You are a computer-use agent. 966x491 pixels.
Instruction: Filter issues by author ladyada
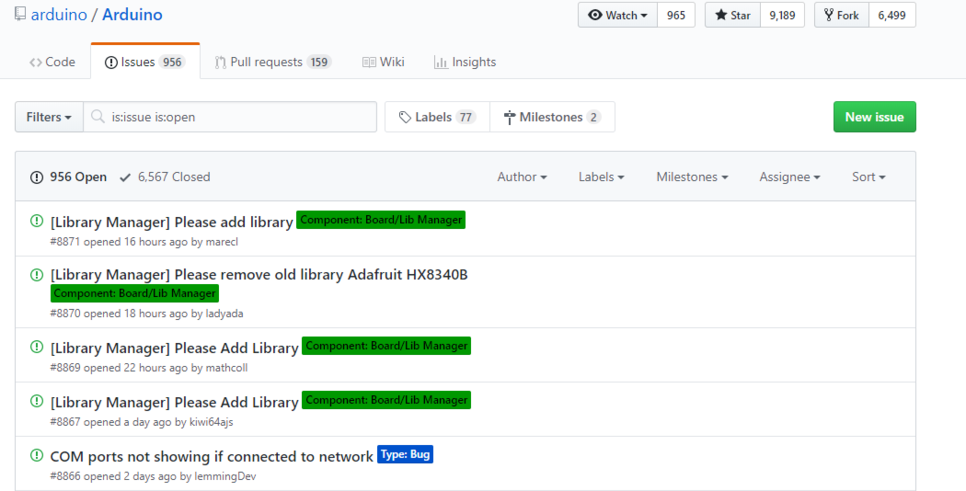pyautogui.click(x=224, y=314)
